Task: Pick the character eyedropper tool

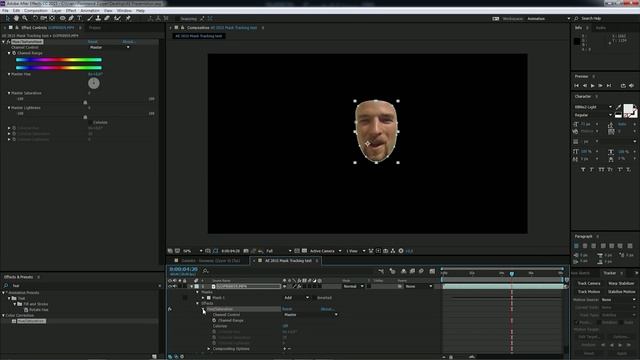Action: 618,107
